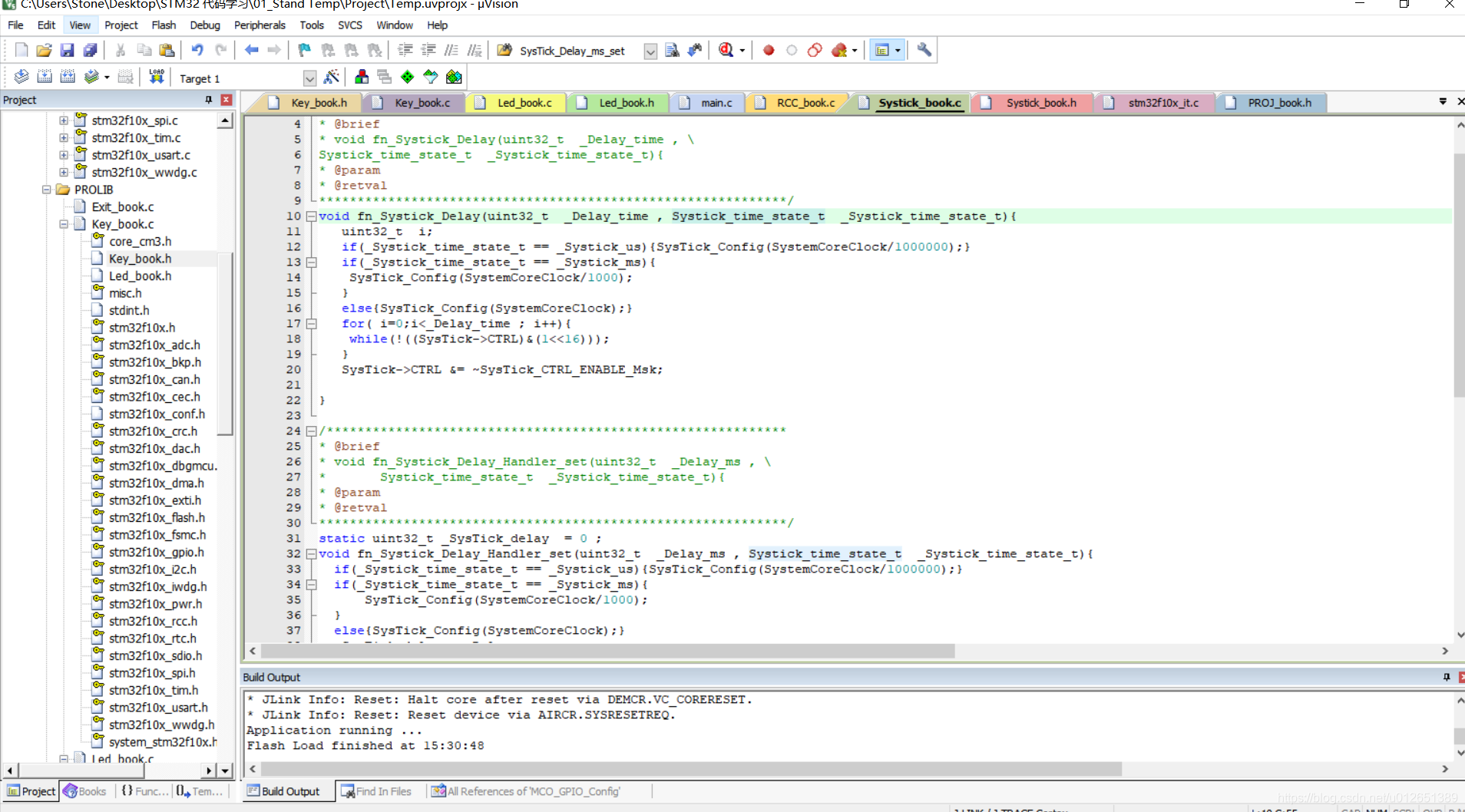Image resolution: width=1465 pixels, height=812 pixels.
Task: Click the Open file folder icon
Action: click(x=44, y=51)
